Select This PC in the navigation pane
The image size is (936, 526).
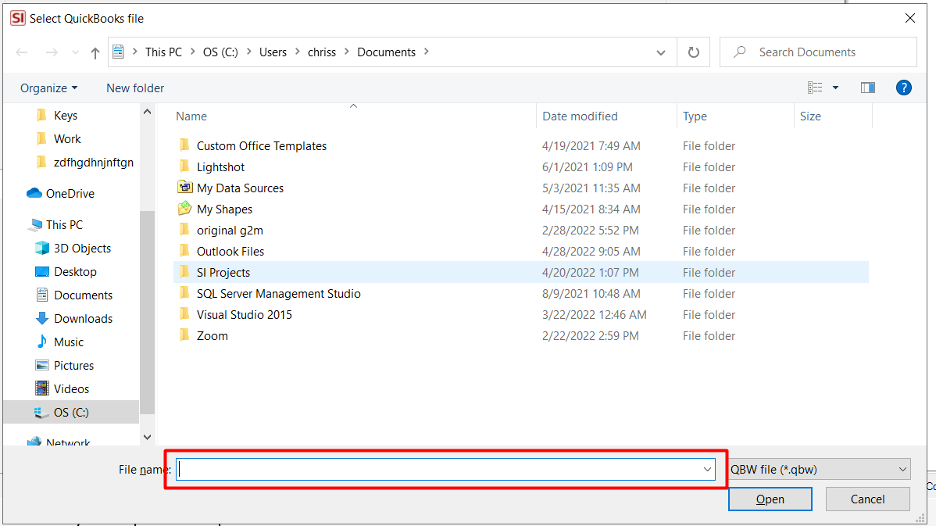[x=64, y=224]
